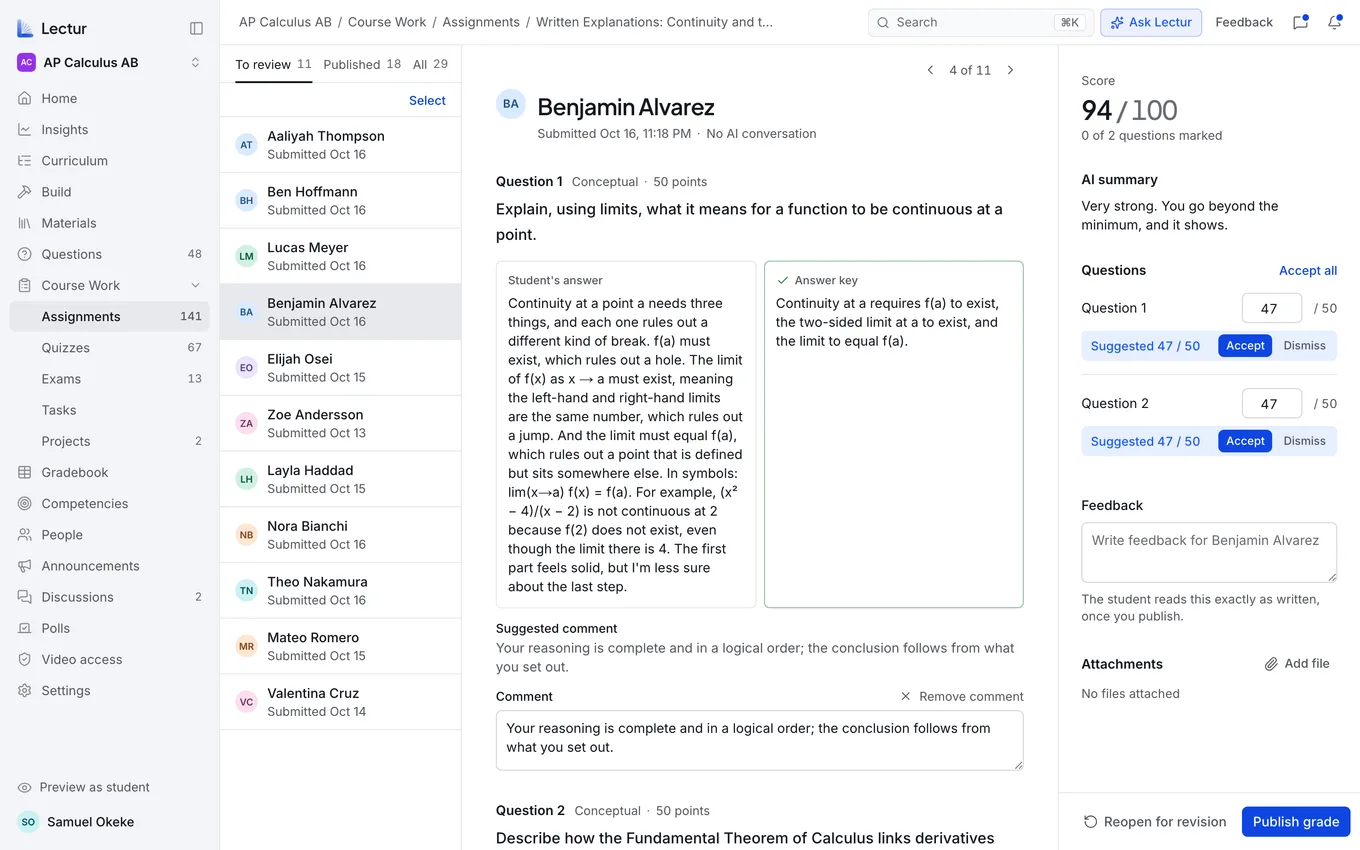
Task: Click Add file attachment
Action: pos(1297,663)
